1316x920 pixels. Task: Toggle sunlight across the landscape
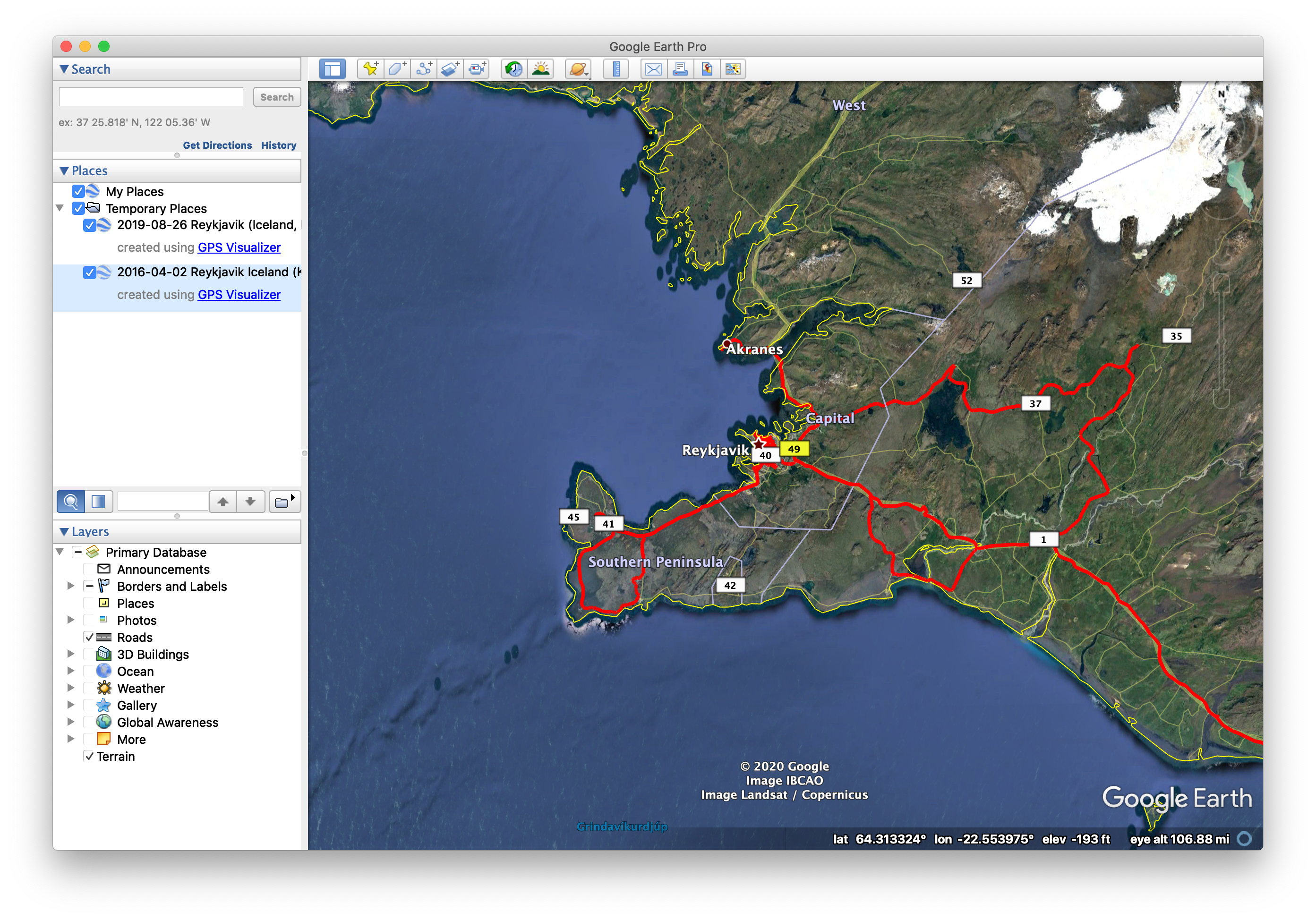click(540, 69)
